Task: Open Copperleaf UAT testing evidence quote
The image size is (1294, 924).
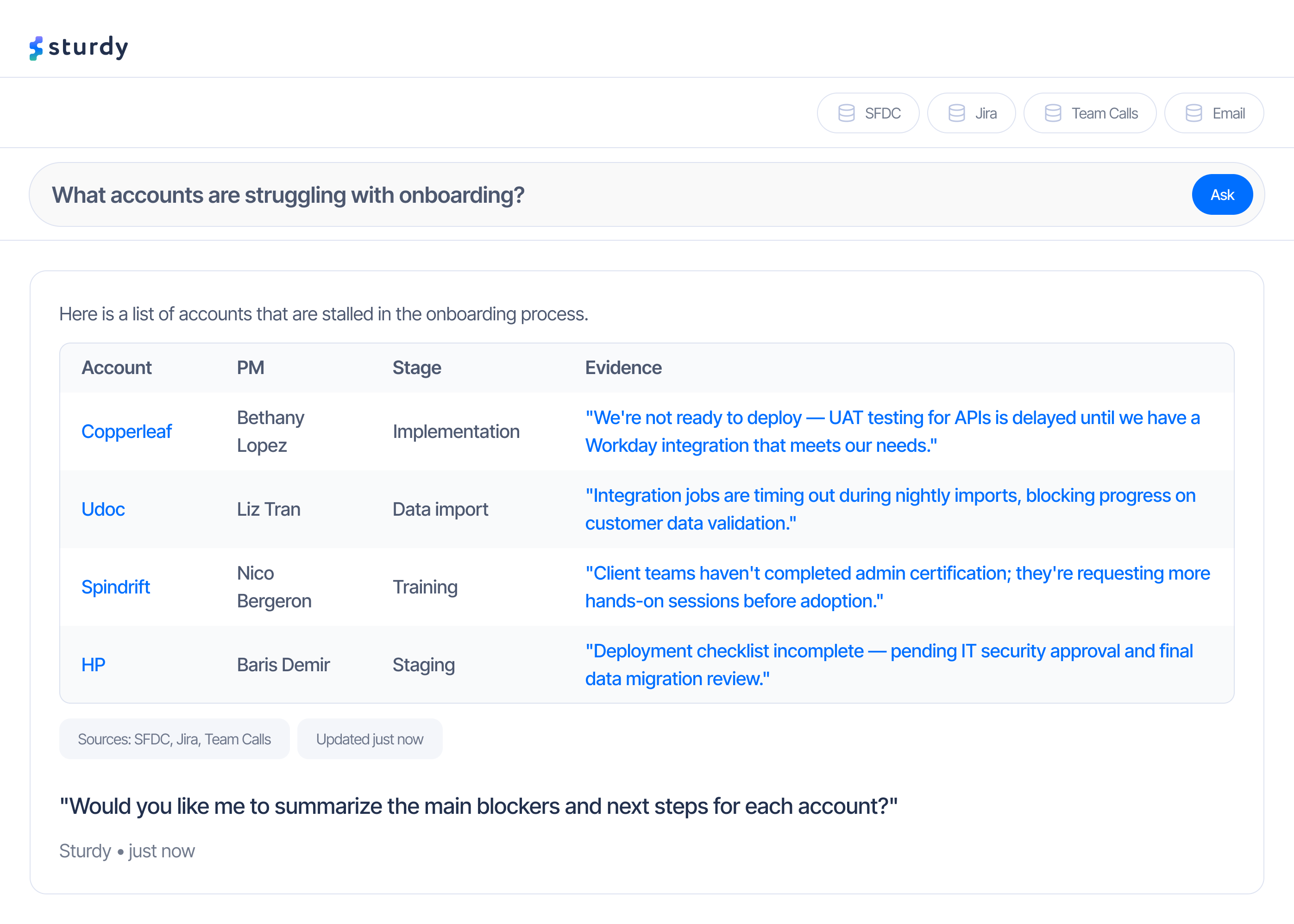Action: tap(892, 431)
